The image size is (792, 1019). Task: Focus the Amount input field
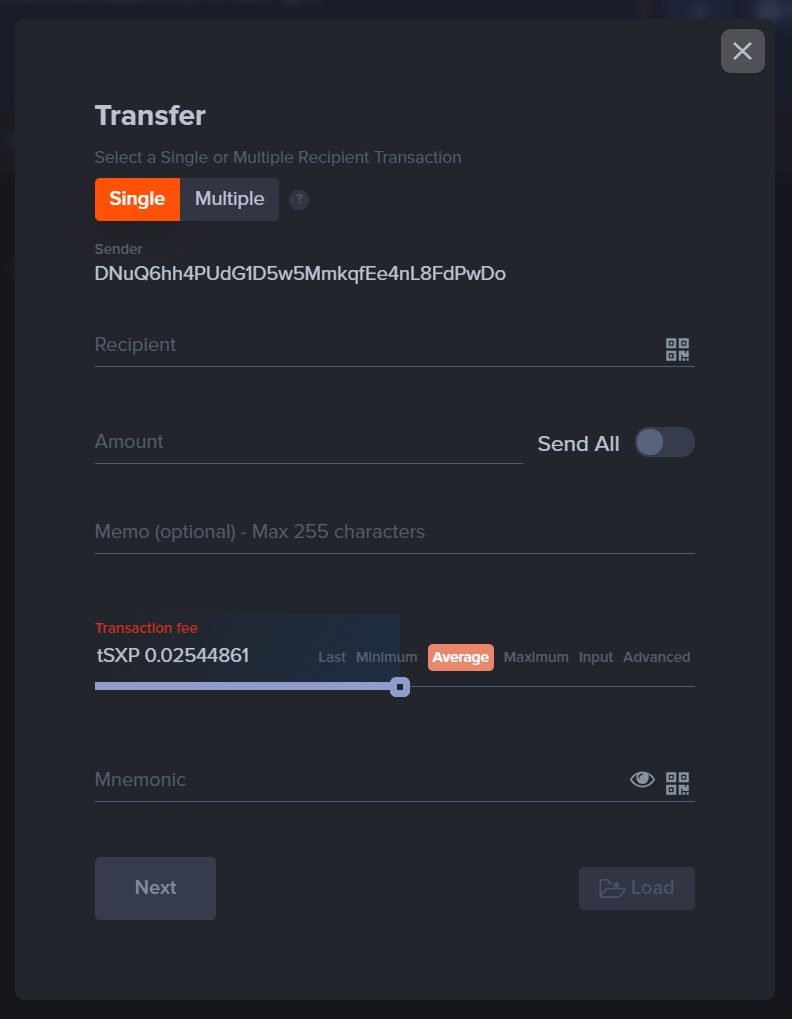(x=309, y=443)
